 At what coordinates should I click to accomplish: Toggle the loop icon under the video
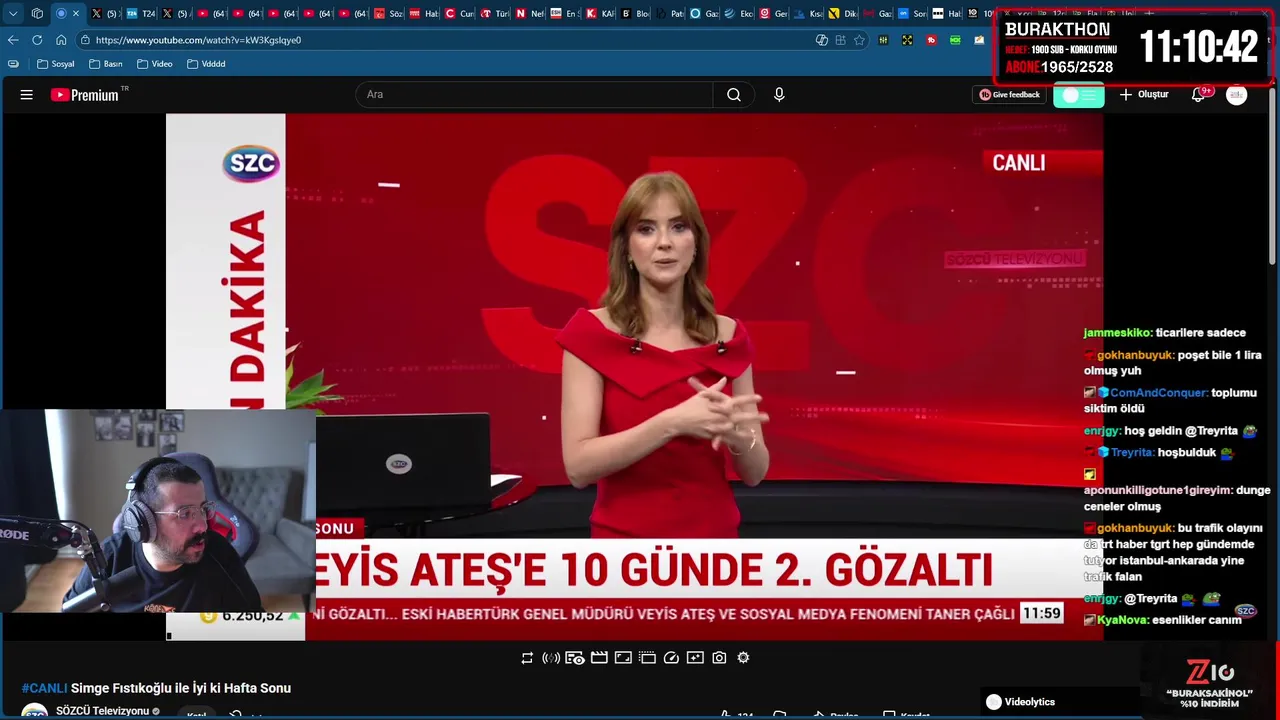[x=527, y=658]
